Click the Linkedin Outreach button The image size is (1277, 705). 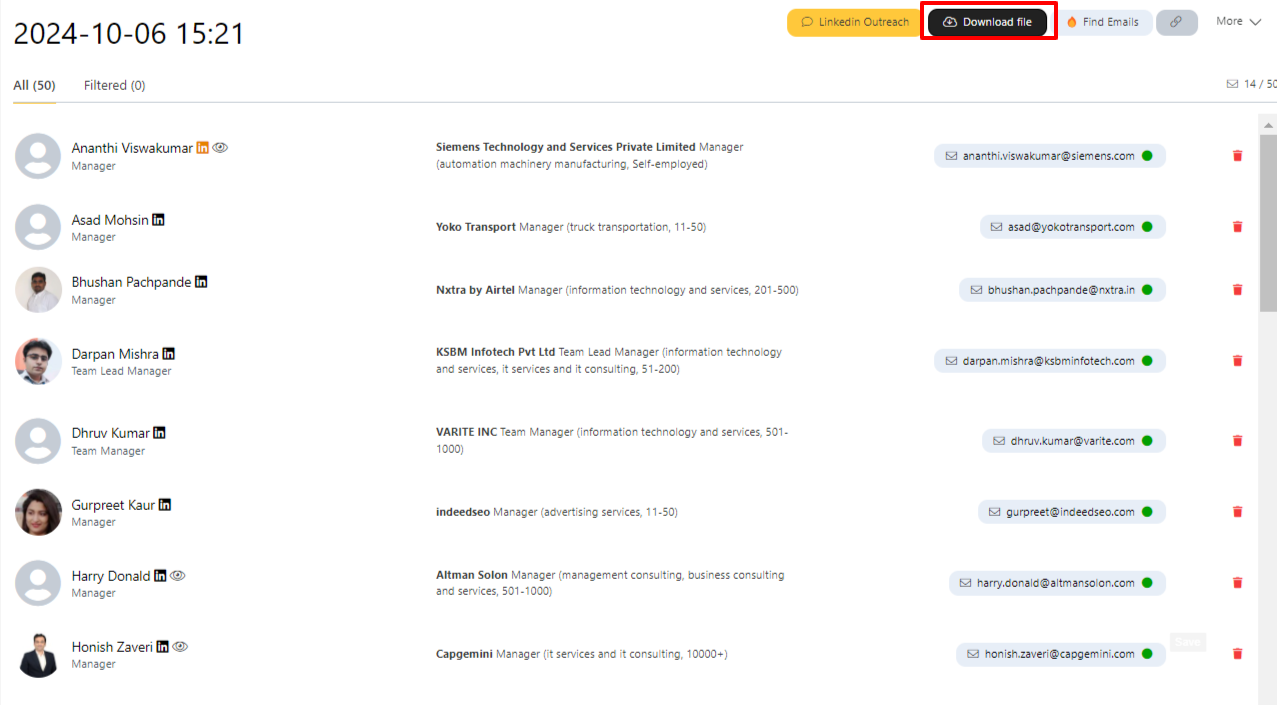tap(855, 22)
